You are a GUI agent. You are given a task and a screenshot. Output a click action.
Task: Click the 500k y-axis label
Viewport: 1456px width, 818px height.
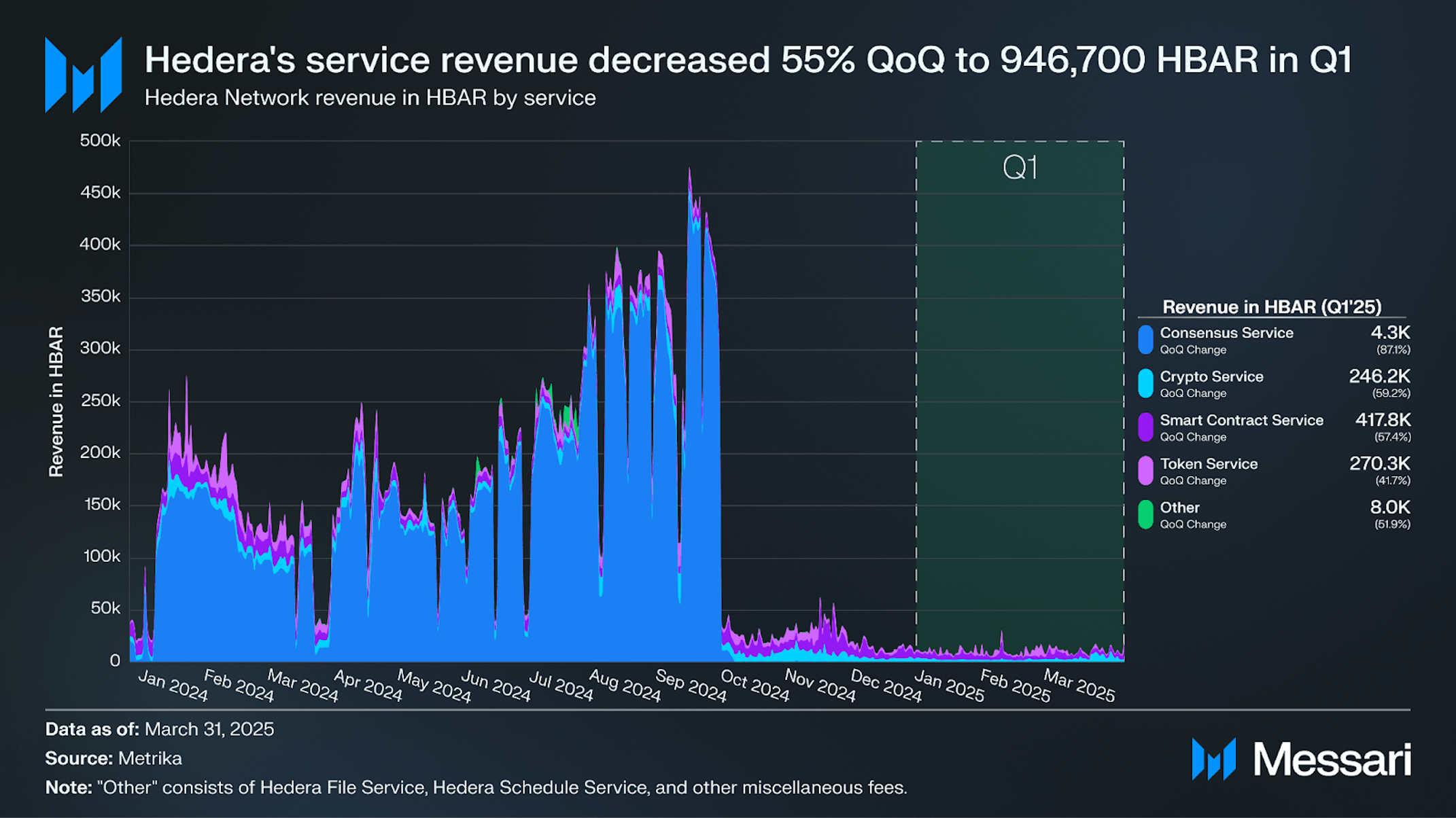(x=99, y=141)
